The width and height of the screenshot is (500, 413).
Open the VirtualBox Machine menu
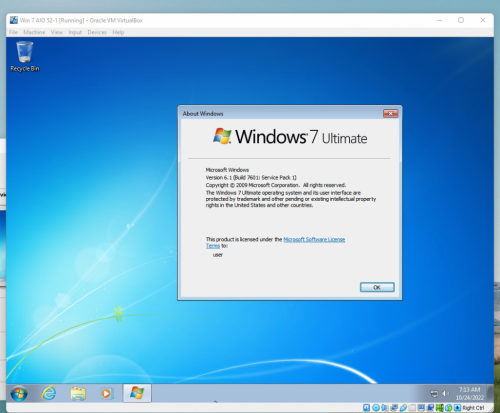point(34,32)
